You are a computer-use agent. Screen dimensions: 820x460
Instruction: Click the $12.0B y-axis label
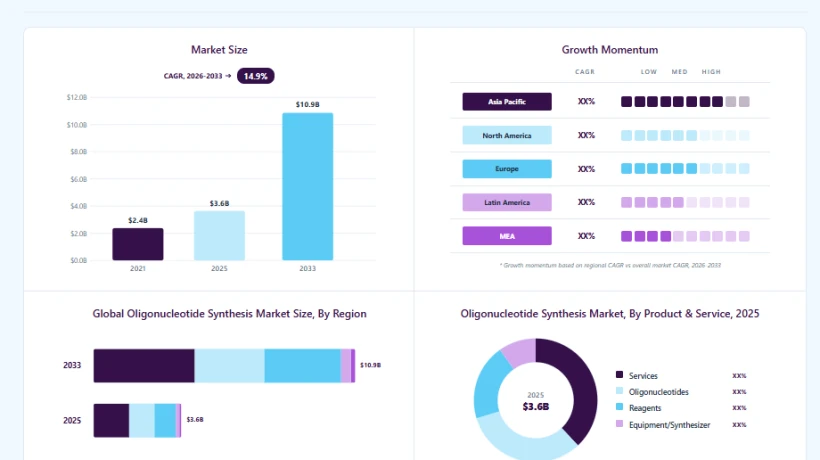tap(77, 97)
